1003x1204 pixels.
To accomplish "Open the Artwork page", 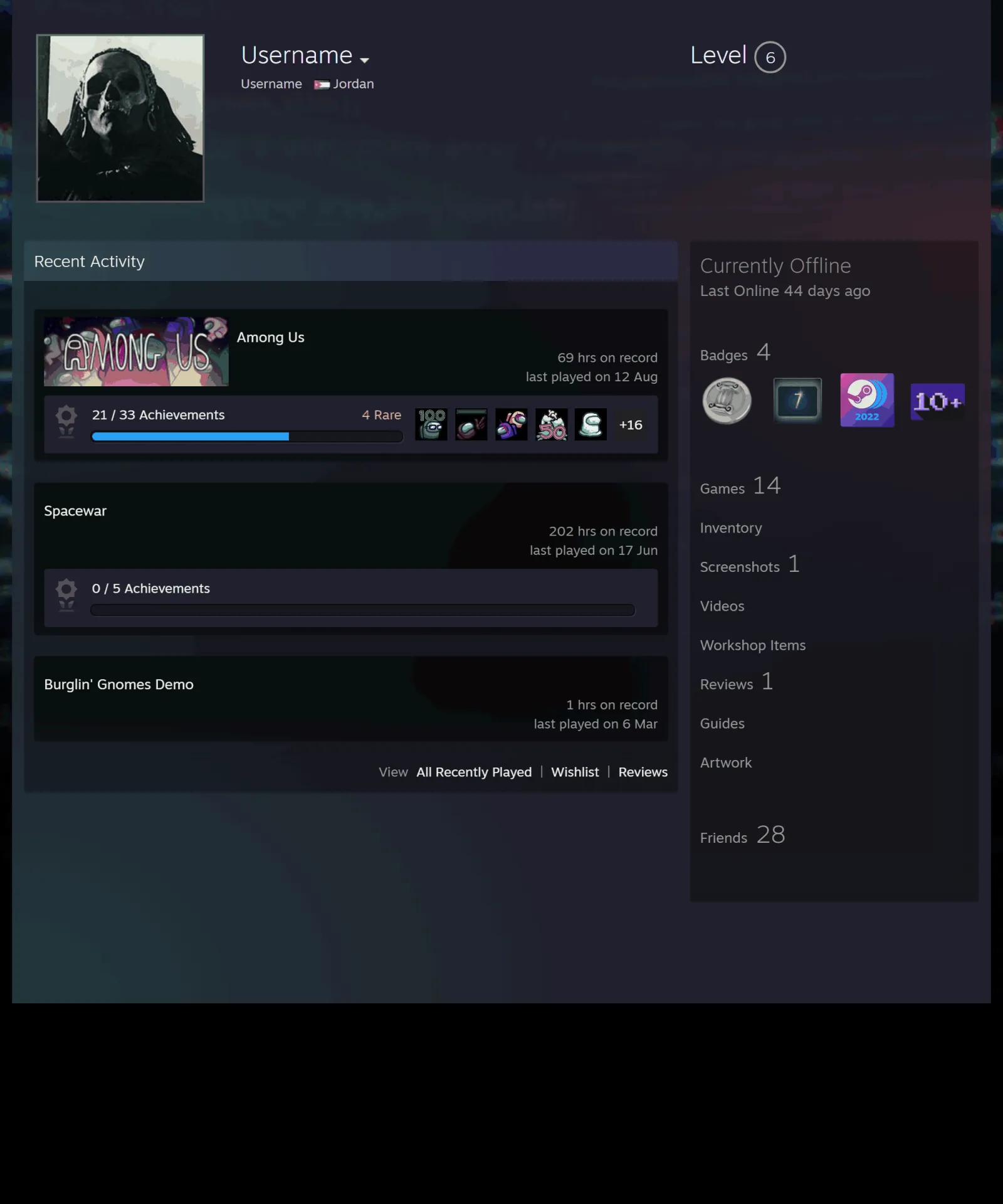I will point(726,763).
